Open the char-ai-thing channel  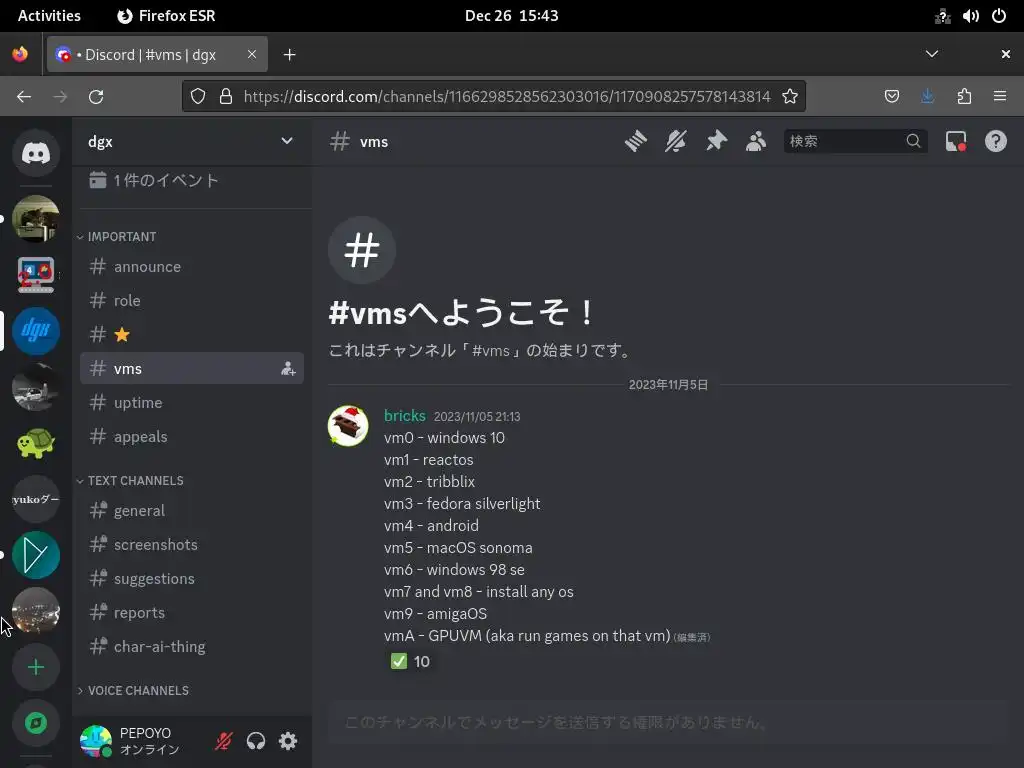click(x=192, y=646)
